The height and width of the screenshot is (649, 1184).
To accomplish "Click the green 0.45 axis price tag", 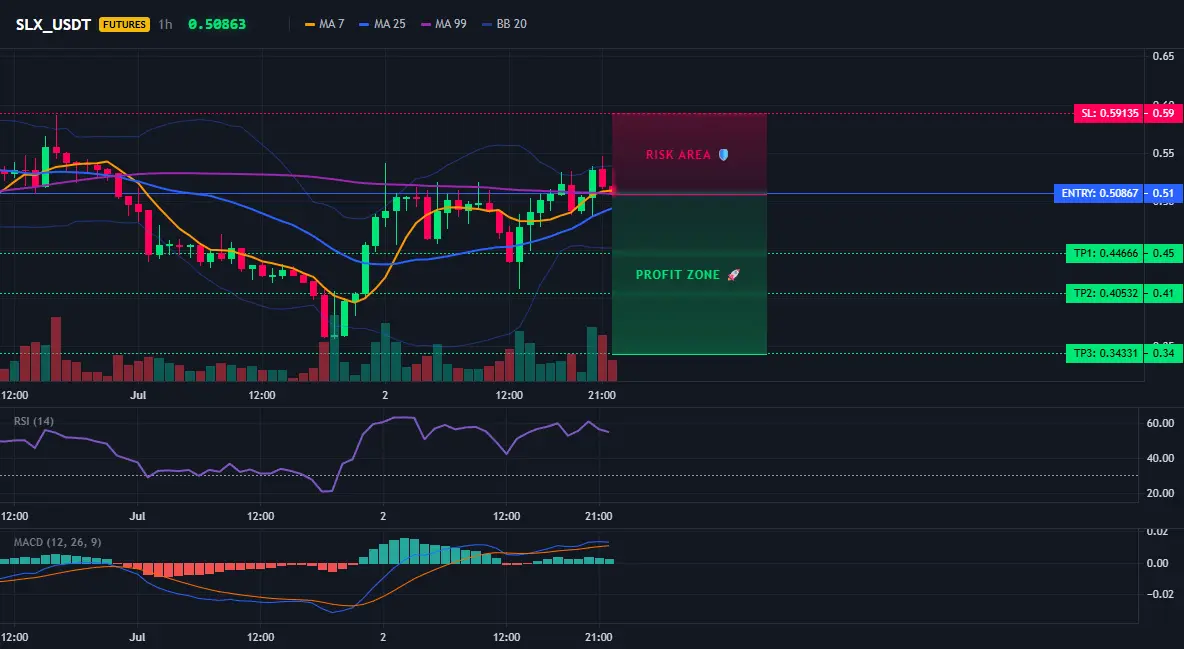I will pos(1164,253).
